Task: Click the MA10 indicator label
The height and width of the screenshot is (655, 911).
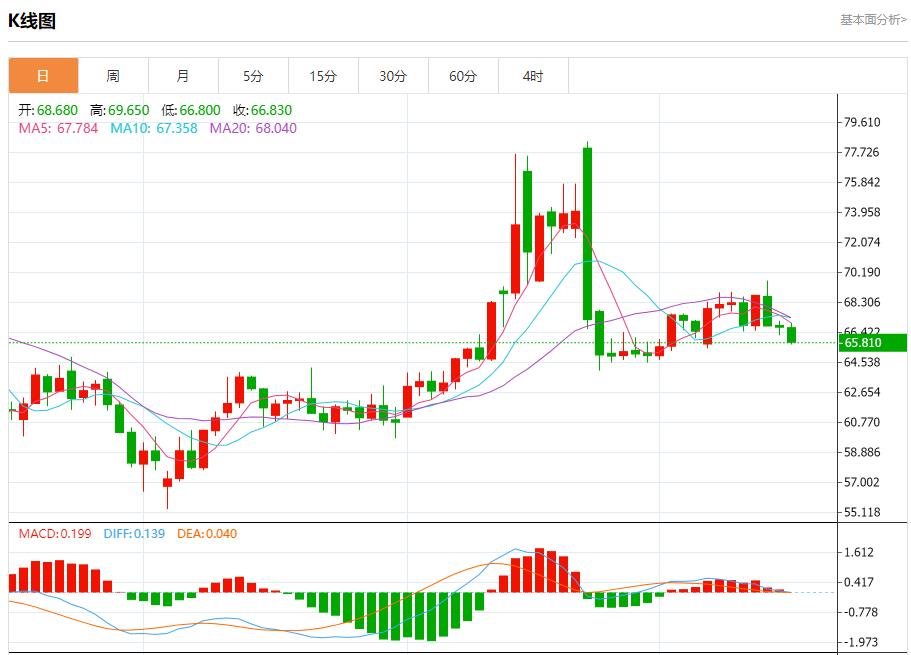Action: click(153, 128)
